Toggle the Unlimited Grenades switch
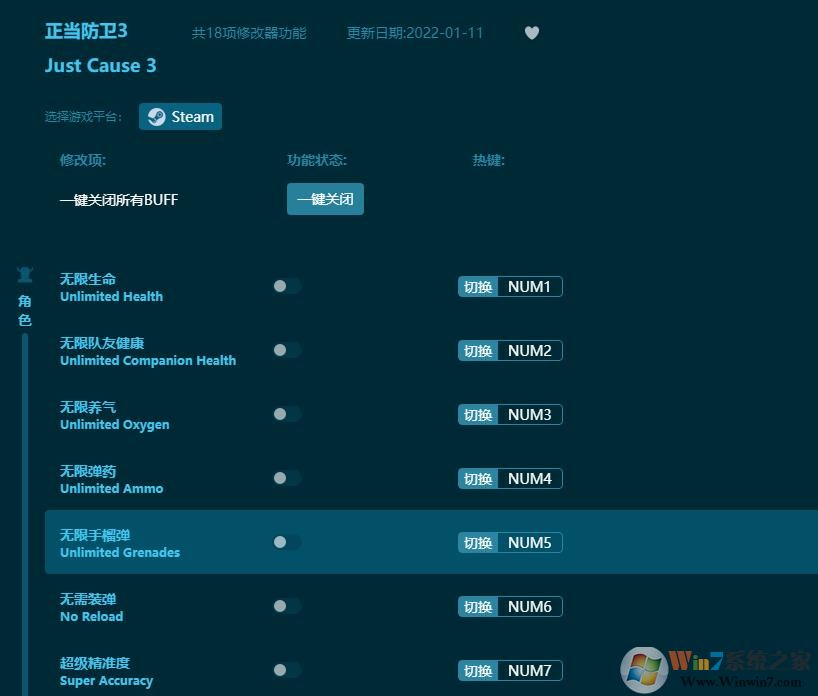 point(286,542)
